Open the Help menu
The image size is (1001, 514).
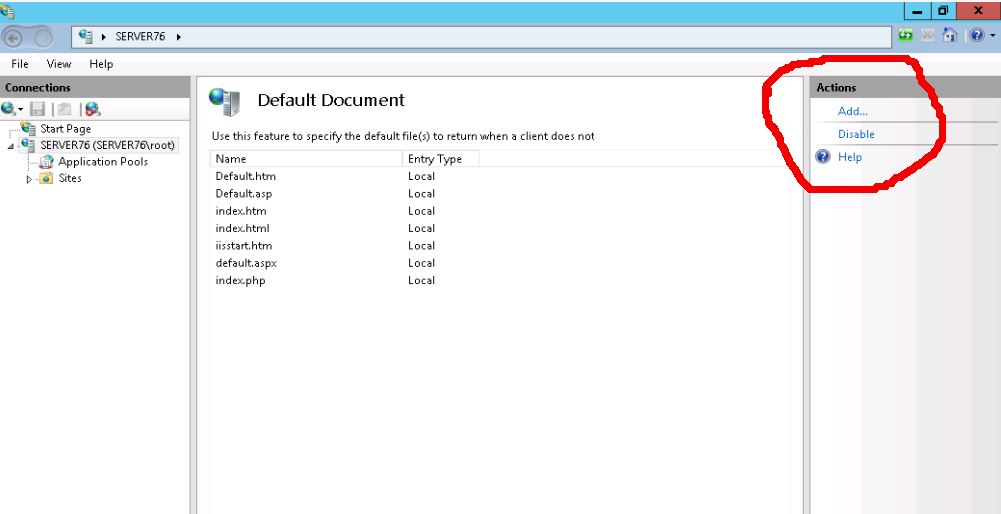(101, 64)
